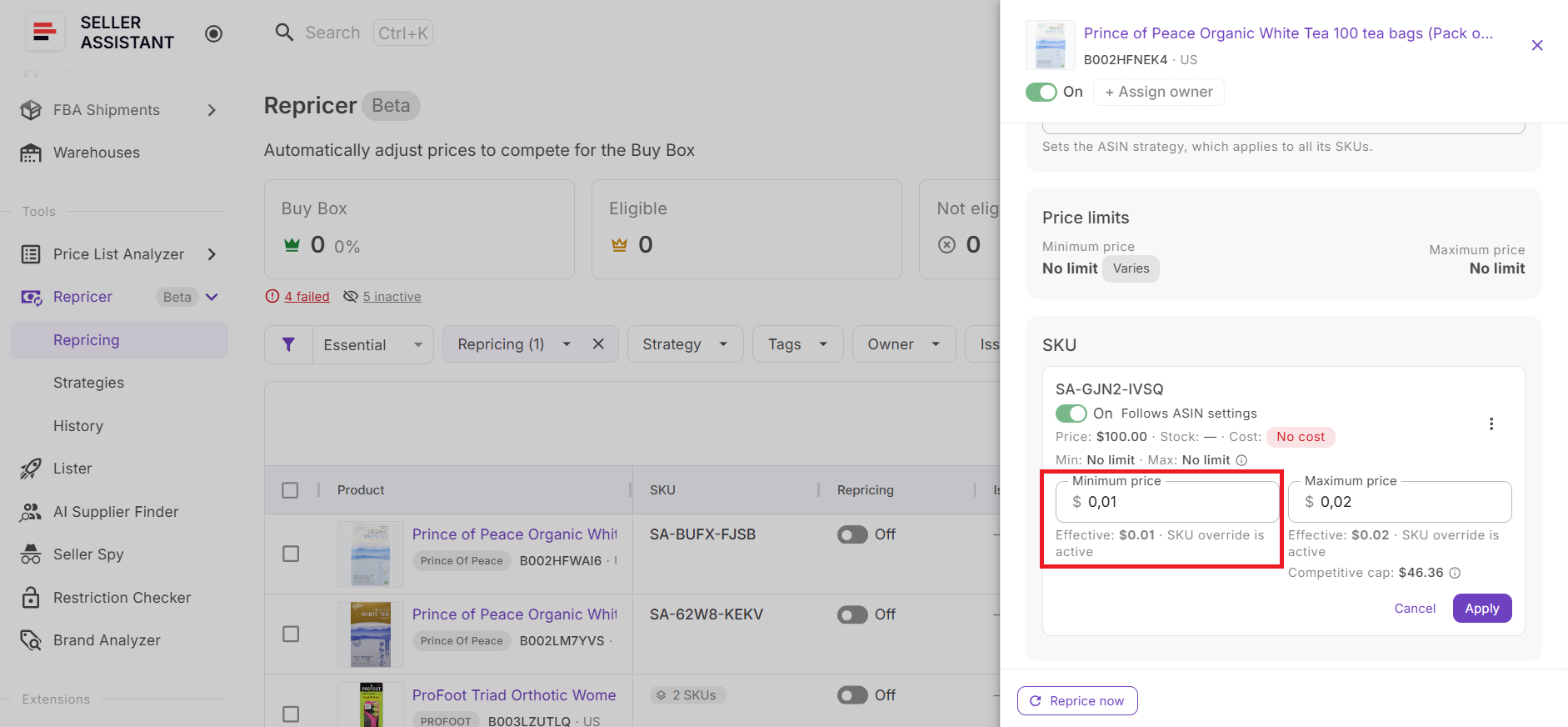Expand Price List Analyzer submenu chevron
This screenshot has width=1568, height=727.
point(212,254)
